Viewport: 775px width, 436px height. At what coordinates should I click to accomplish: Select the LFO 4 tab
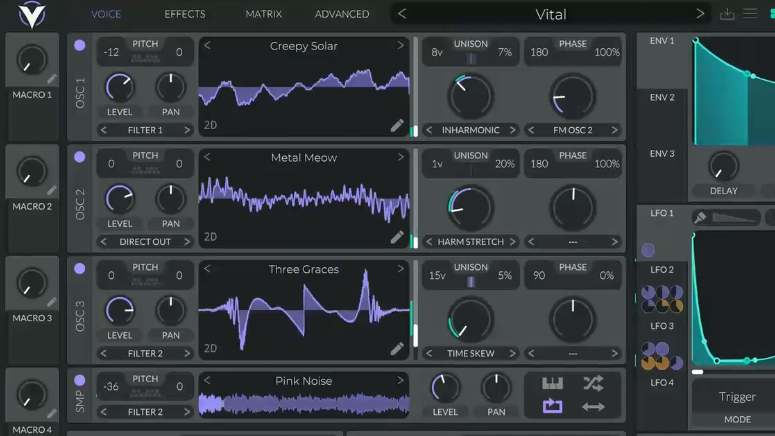[662, 382]
